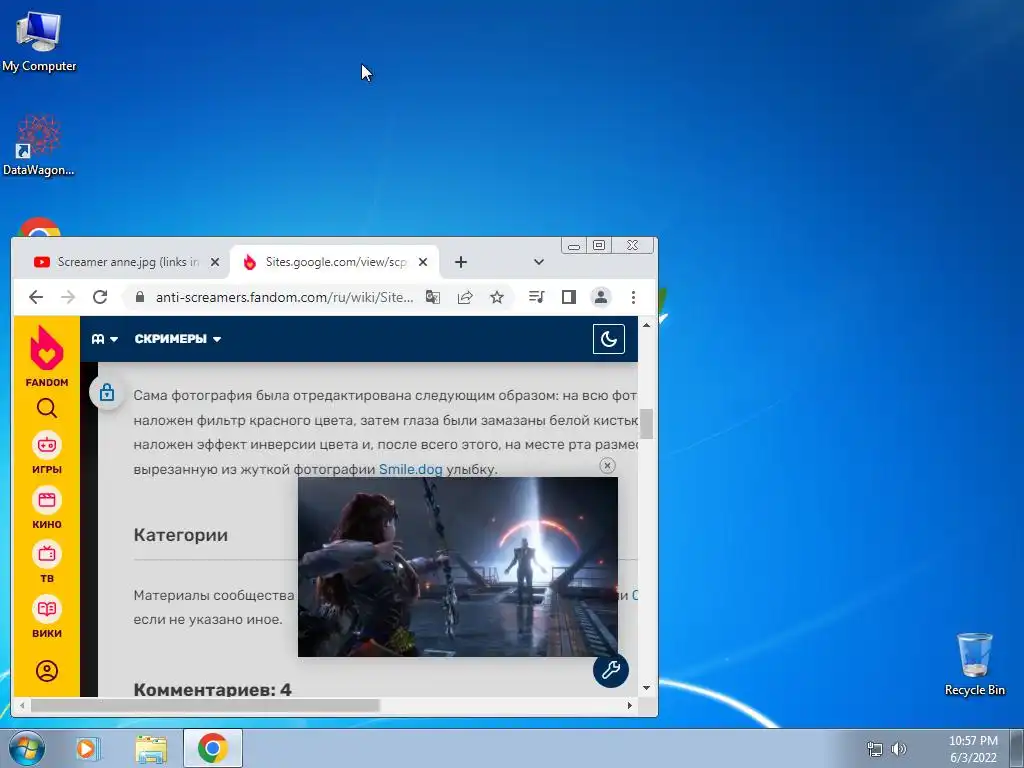Follow the Smile.dog link
Screen dimensions: 1024x768
411,469
